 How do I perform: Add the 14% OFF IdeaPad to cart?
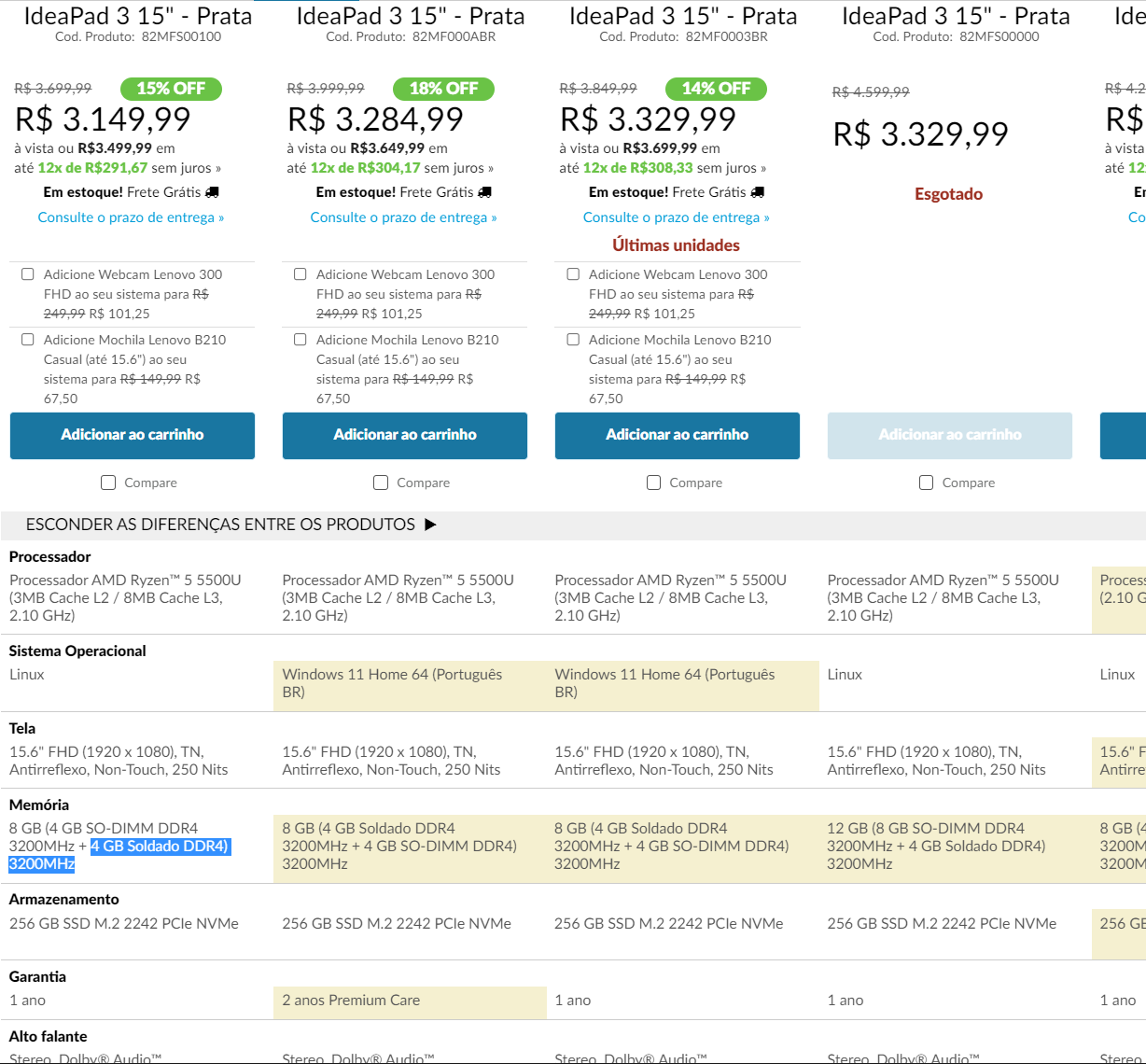(x=678, y=436)
